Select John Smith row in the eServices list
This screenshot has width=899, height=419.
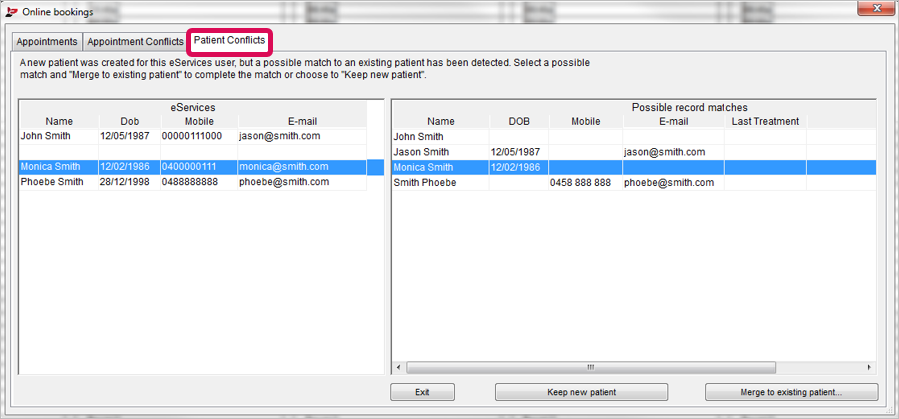[193, 136]
